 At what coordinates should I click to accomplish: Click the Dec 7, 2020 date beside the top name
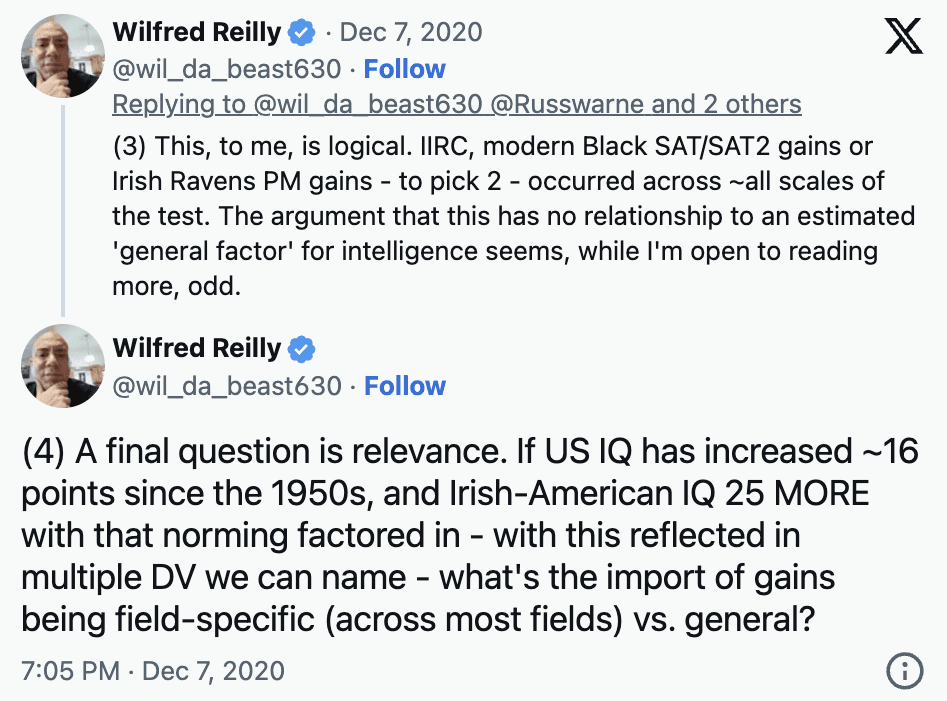[x=411, y=33]
